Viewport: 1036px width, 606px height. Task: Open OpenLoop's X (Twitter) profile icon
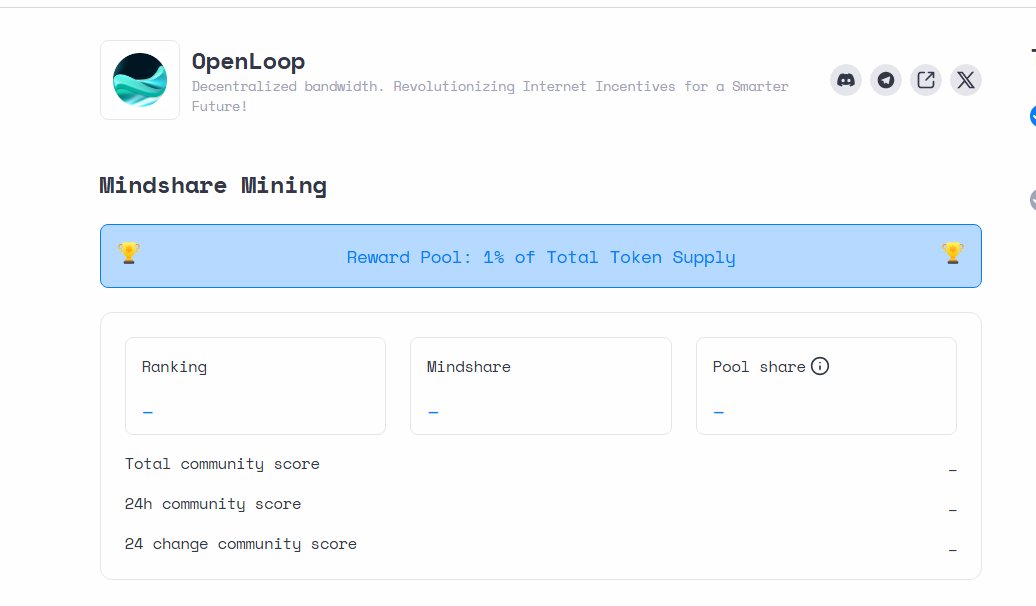tap(965, 80)
